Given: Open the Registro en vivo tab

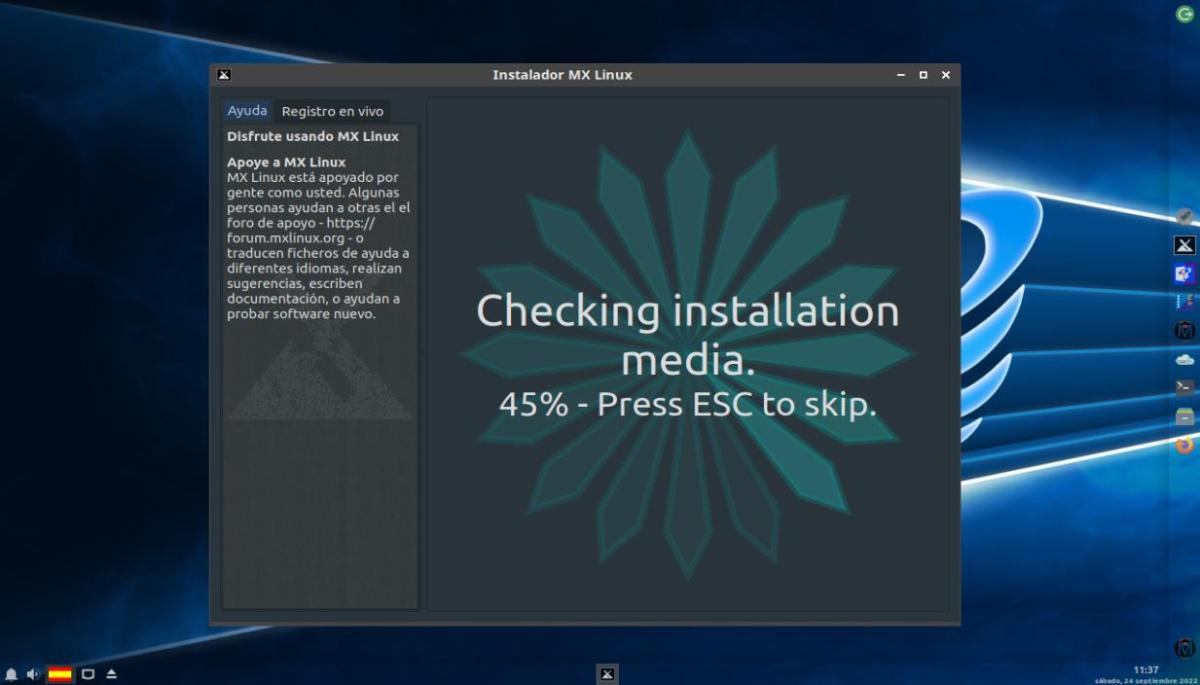Looking at the screenshot, I should pyautogui.click(x=332, y=111).
